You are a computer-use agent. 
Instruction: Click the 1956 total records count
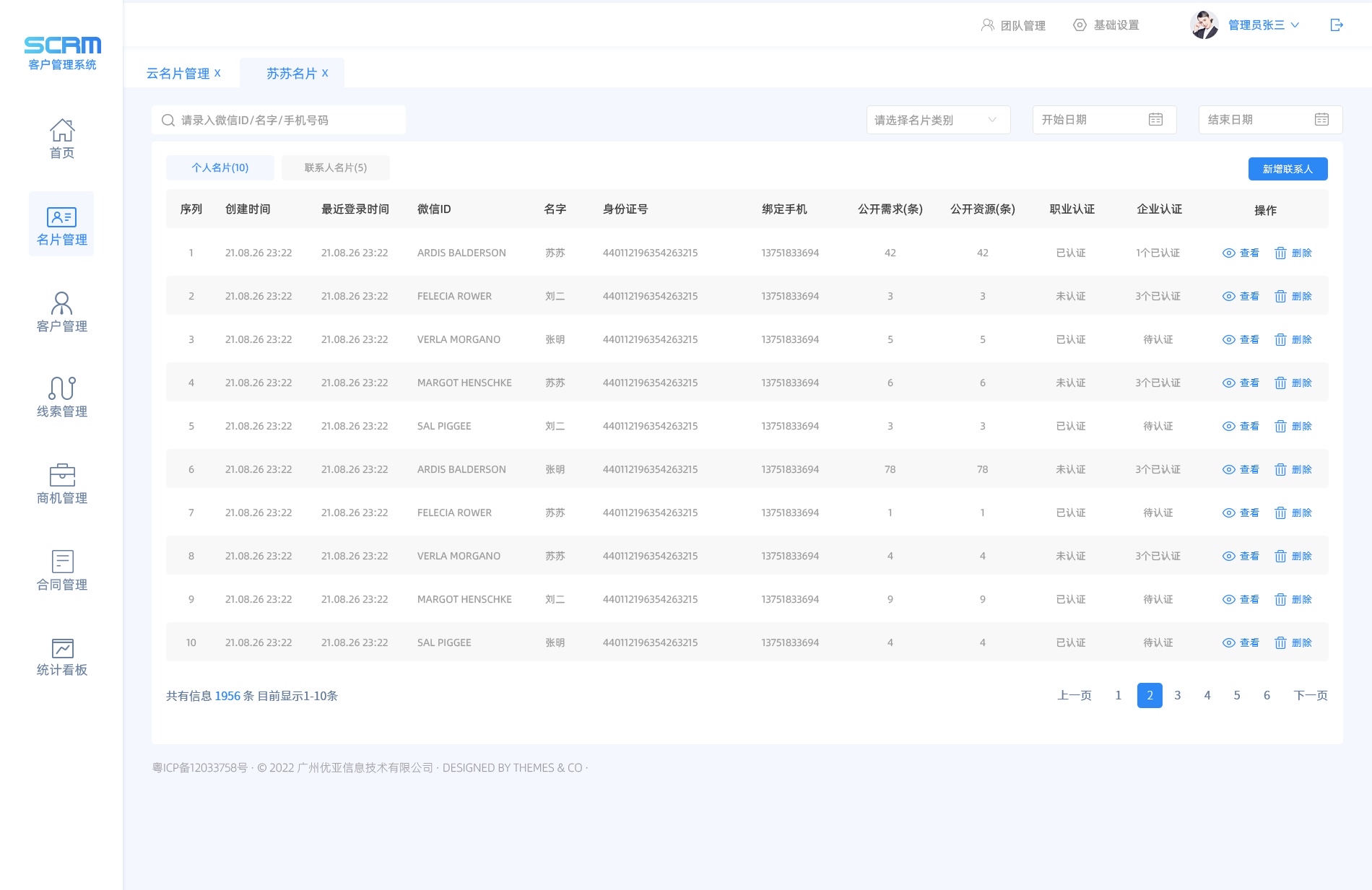[x=227, y=696]
